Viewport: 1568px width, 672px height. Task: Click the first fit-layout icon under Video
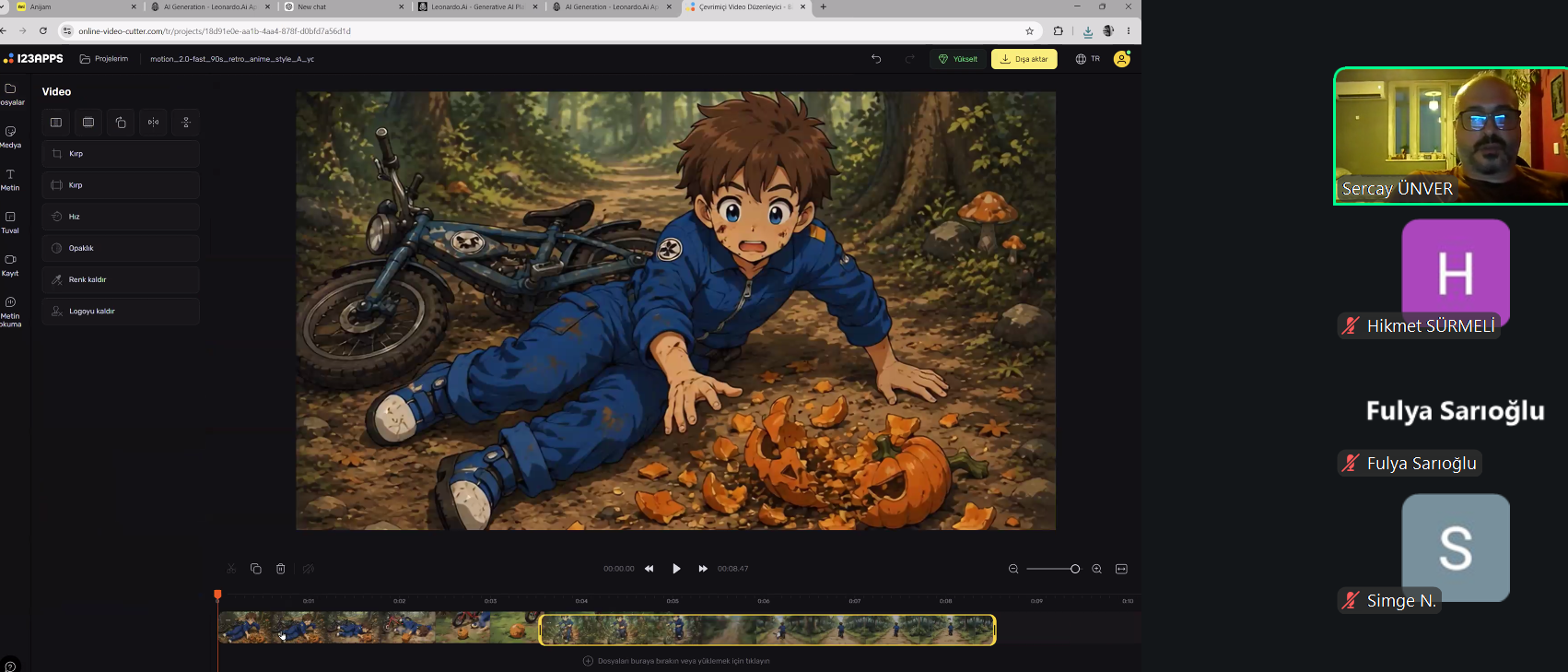56,123
